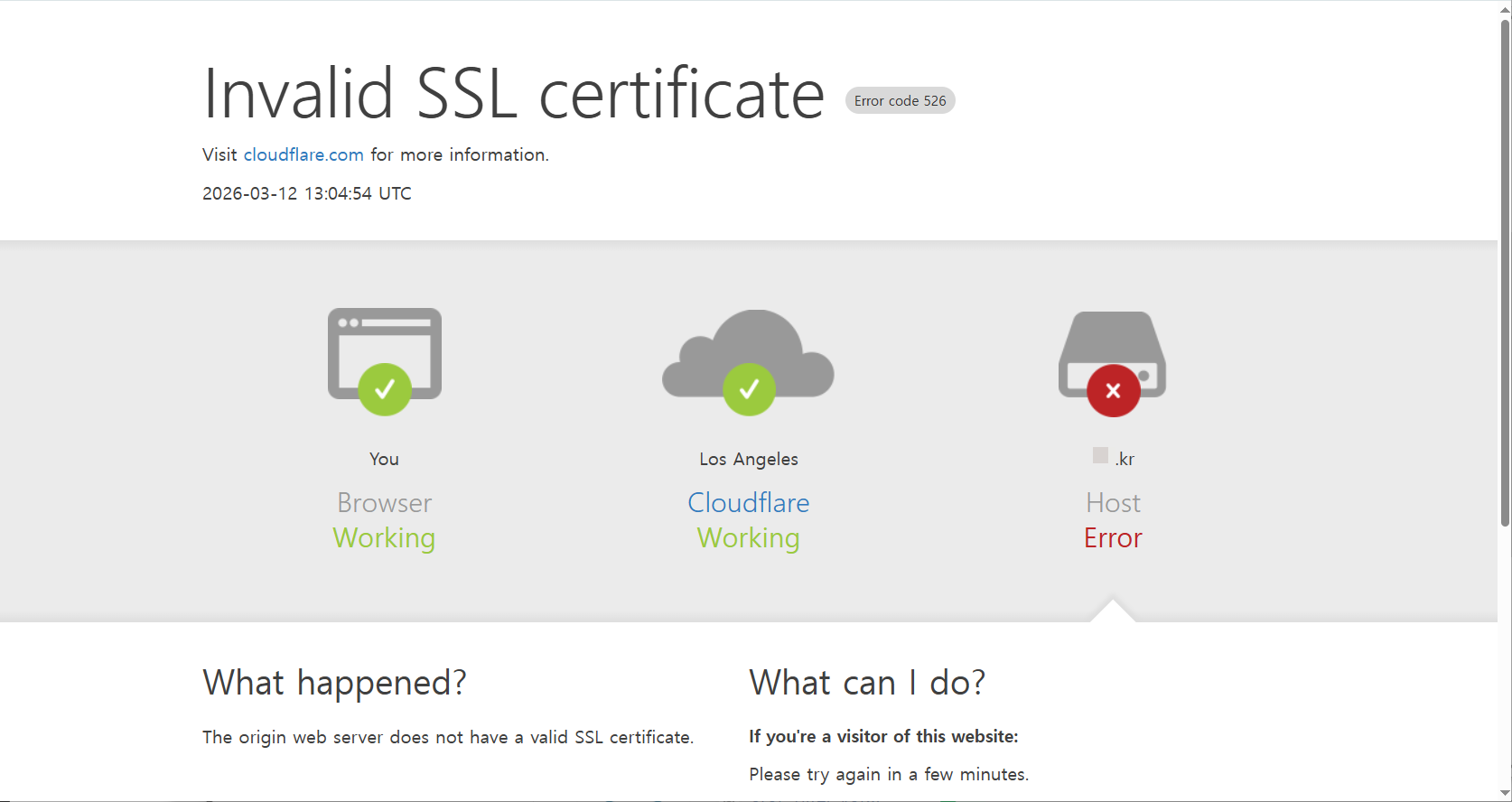Click the scrollbar down arrow

tap(1505, 793)
